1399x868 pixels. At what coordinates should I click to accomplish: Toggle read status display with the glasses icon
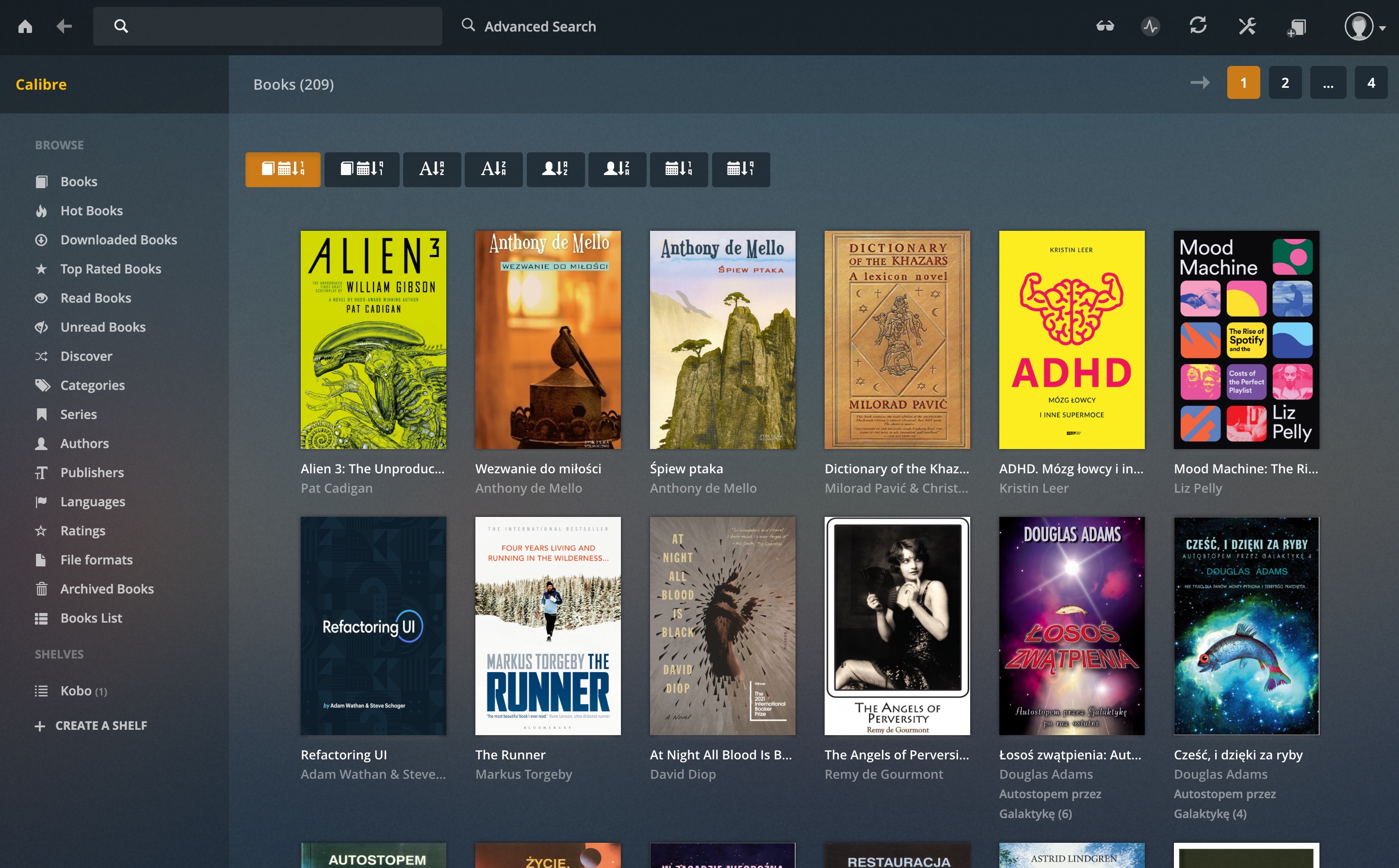[x=1106, y=26]
